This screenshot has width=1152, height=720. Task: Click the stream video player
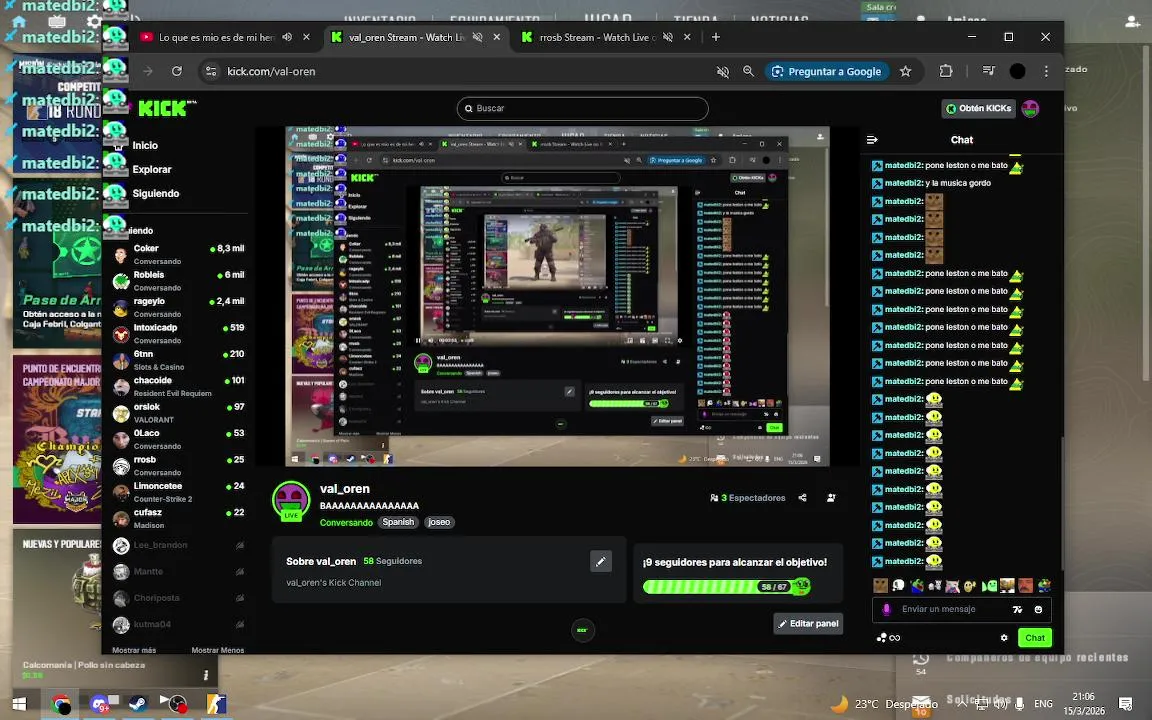558,296
